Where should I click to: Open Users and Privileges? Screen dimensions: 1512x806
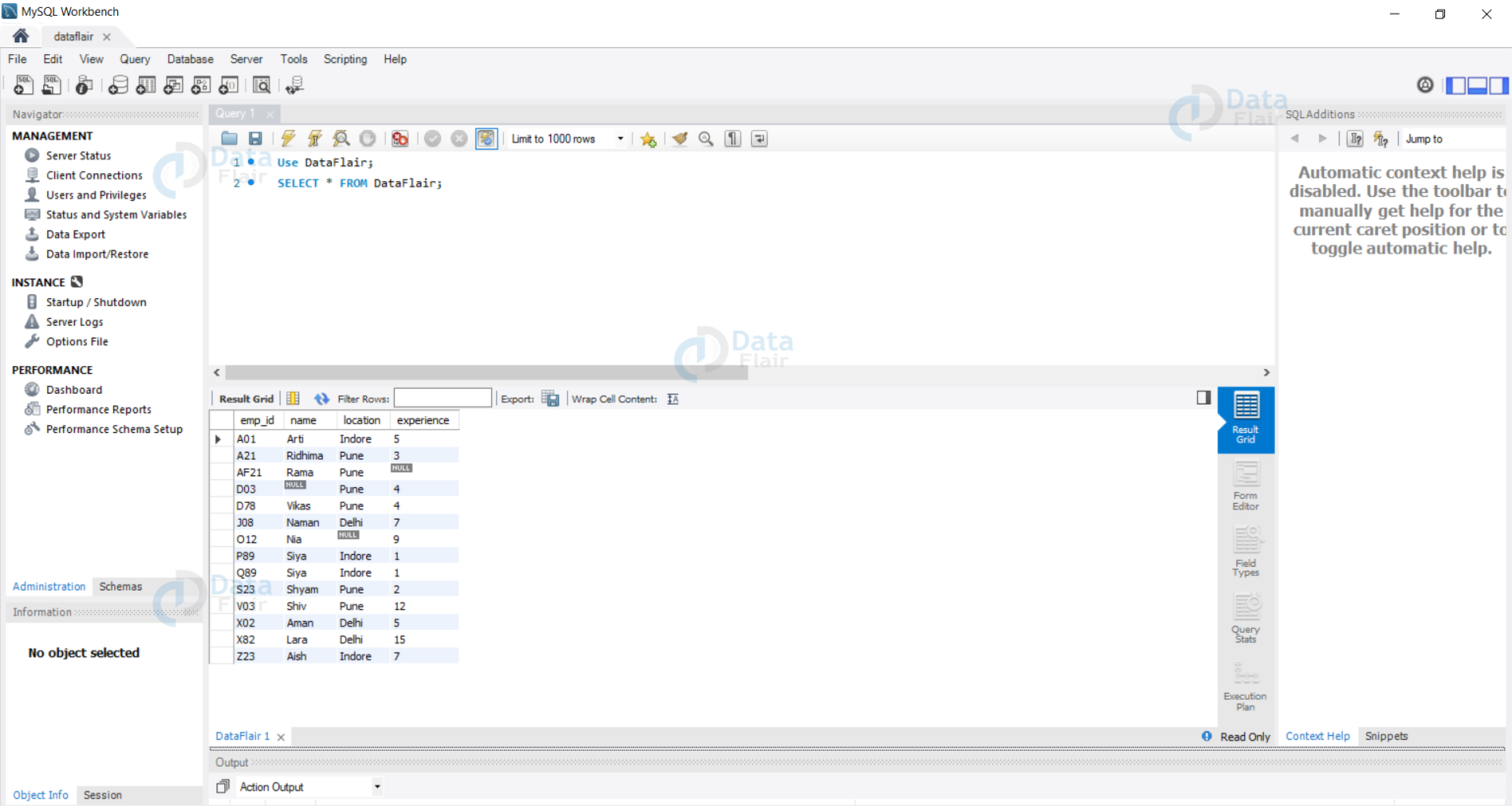[x=95, y=195]
